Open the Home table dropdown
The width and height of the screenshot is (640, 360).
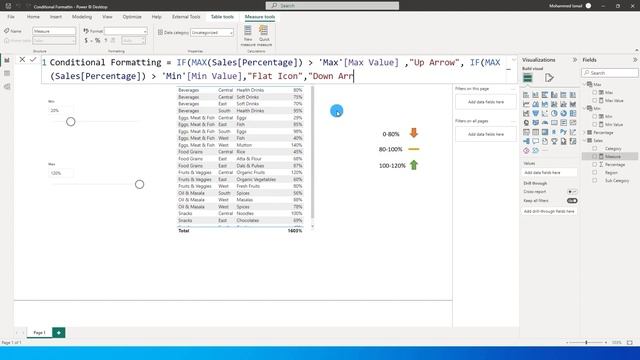54,41
